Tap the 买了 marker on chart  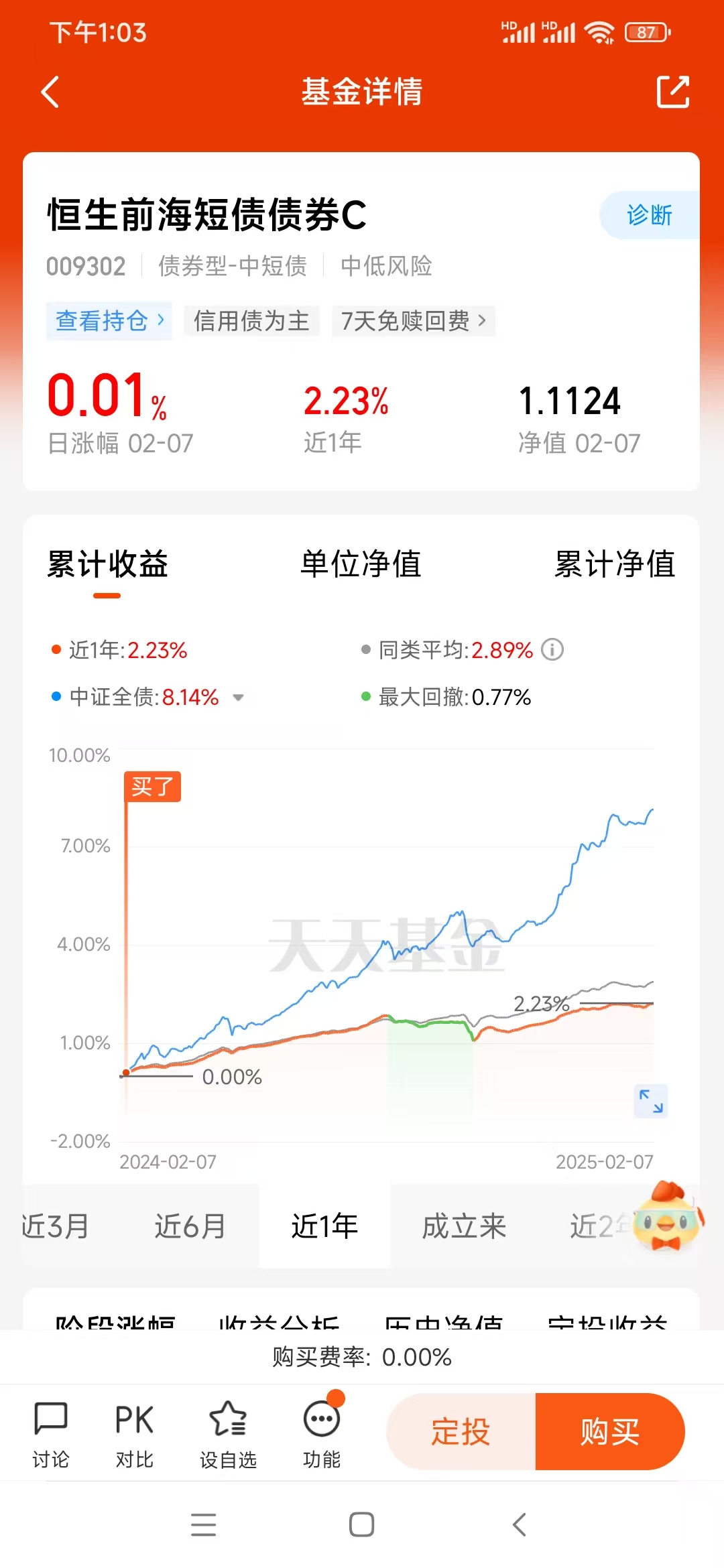click(x=152, y=786)
